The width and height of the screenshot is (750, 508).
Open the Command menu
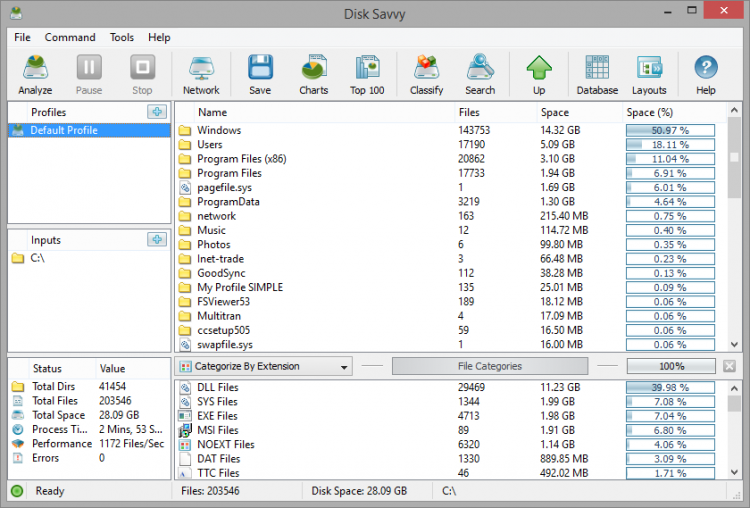click(70, 37)
